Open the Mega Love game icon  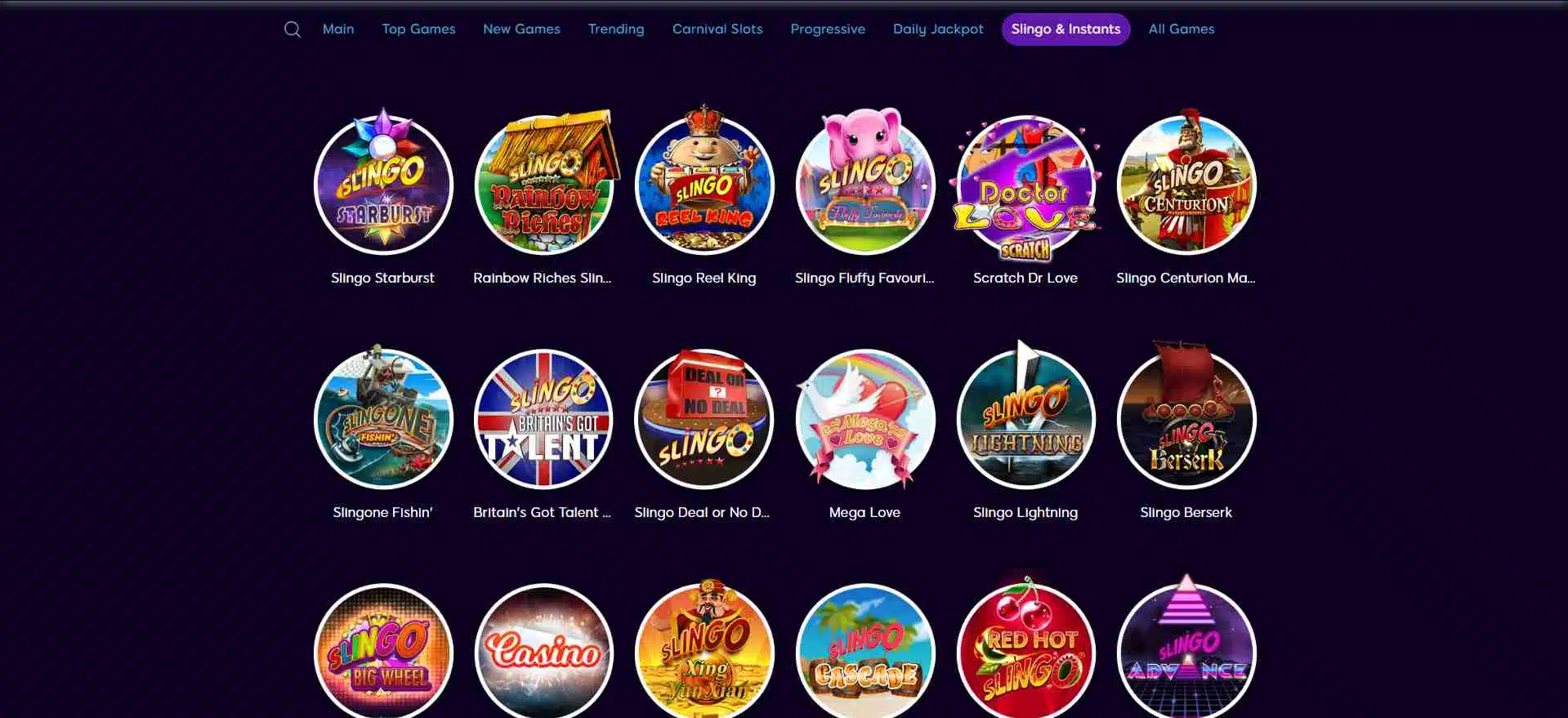tap(865, 418)
